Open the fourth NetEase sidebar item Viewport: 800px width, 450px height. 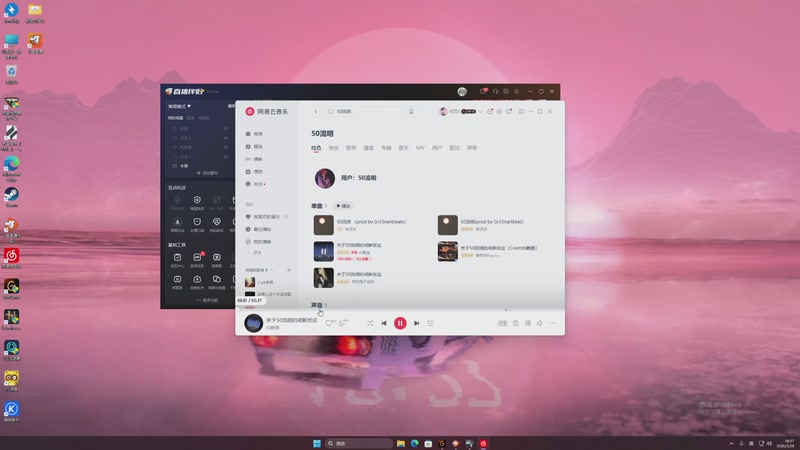point(254,171)
